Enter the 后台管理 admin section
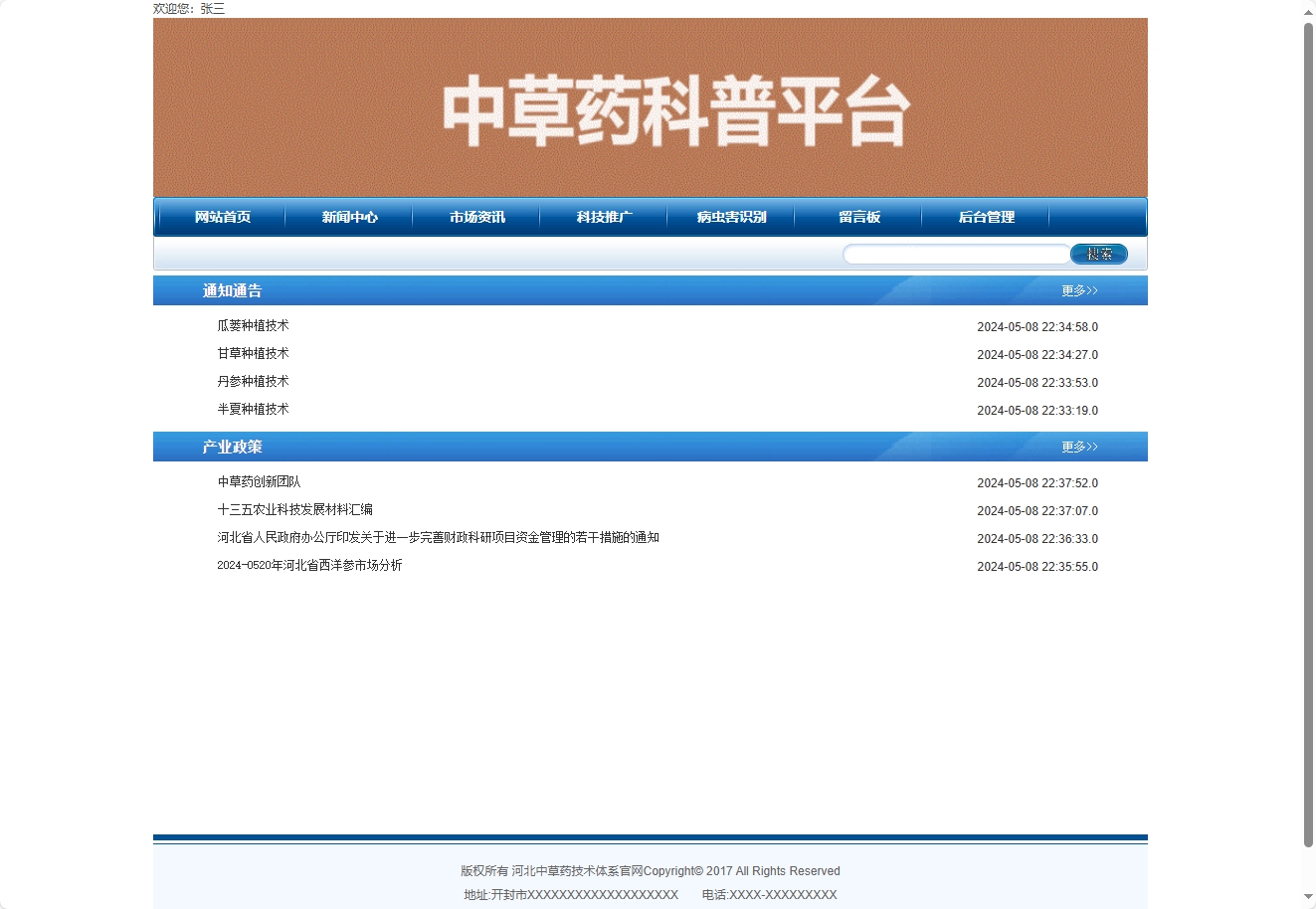 coord(986,217)
